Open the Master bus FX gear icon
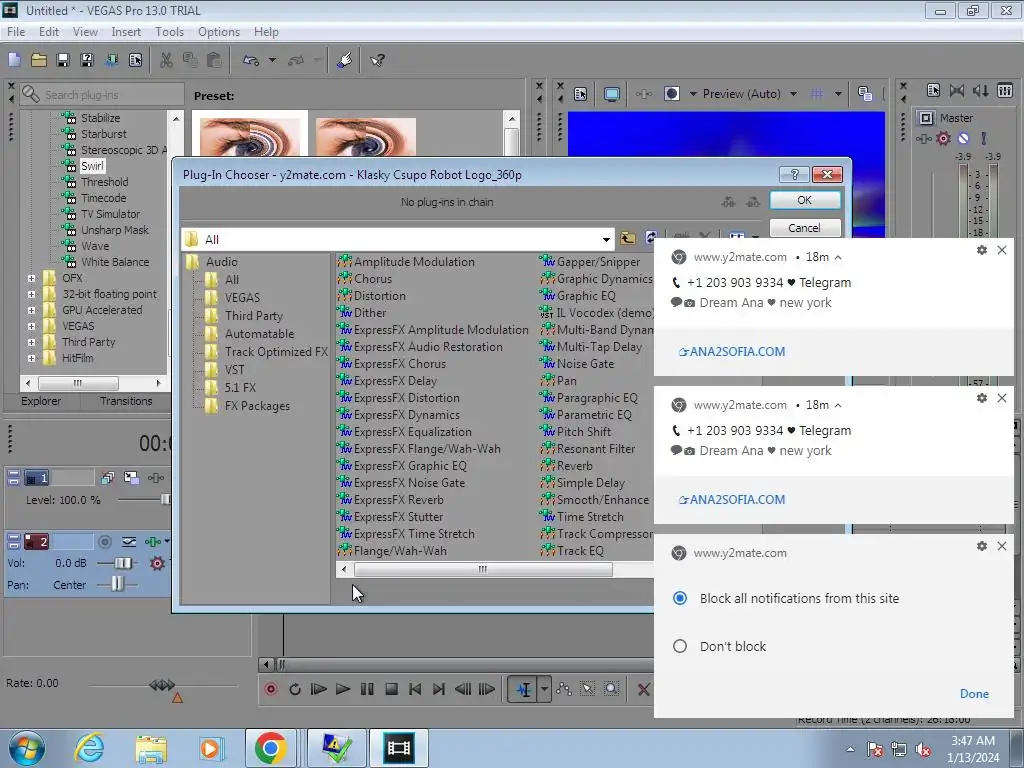This screenshot has height=768, width=1024. pos(943,138)
